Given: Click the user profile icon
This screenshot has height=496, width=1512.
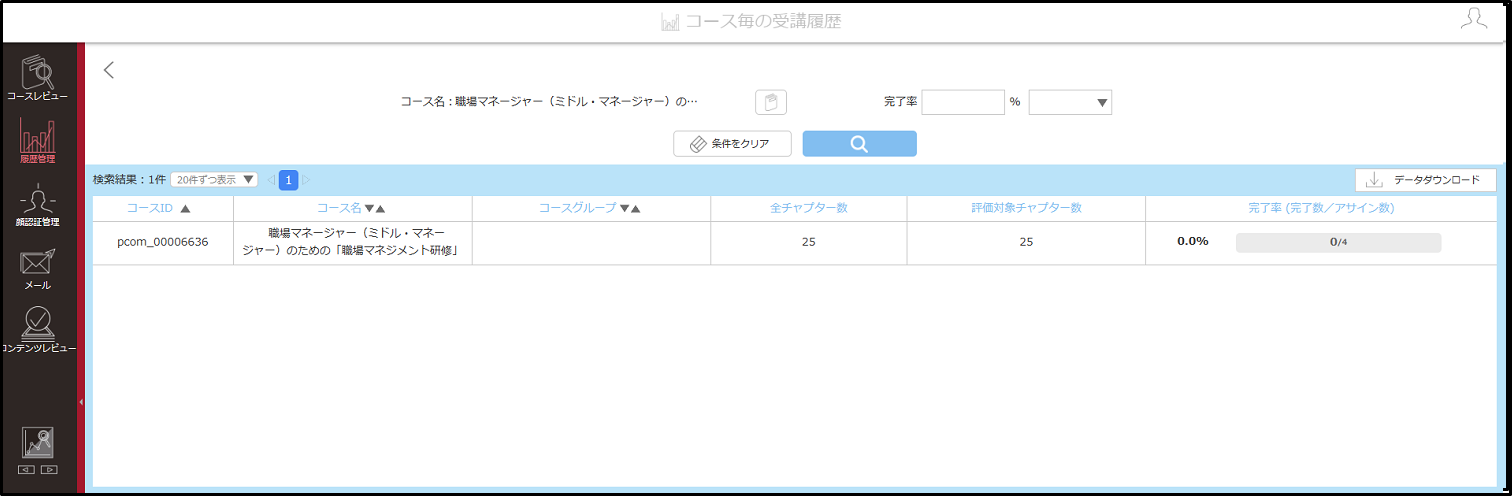Looking at the screenshot, I should (1474, 19).
